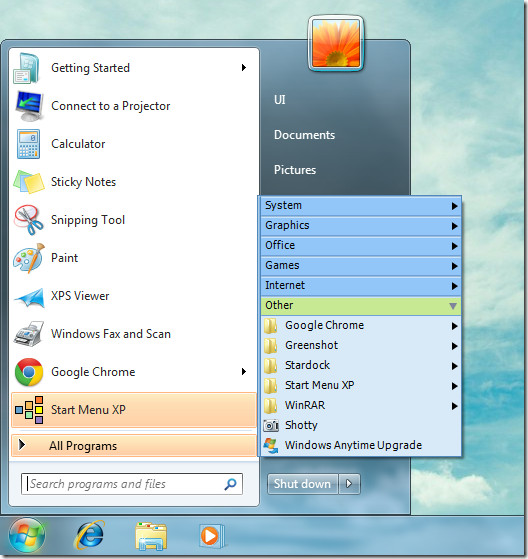Click the Start Menu XP folder label
Screen dimensions: 528x559
[319, 385]
